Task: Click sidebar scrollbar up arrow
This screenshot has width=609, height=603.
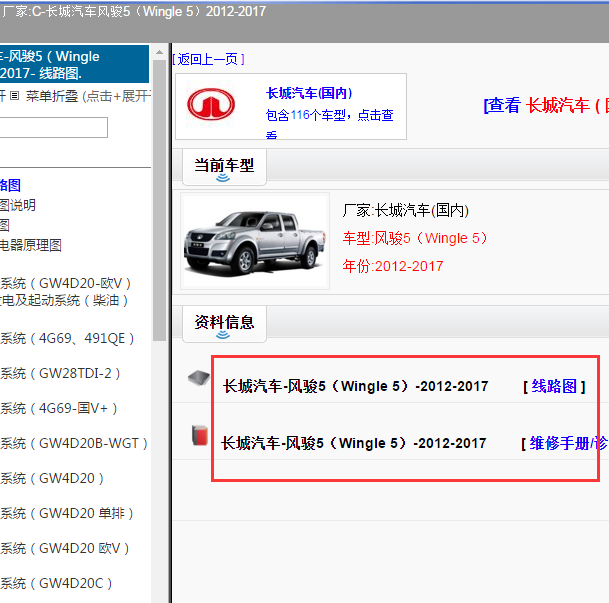Action: coord(159,52)
